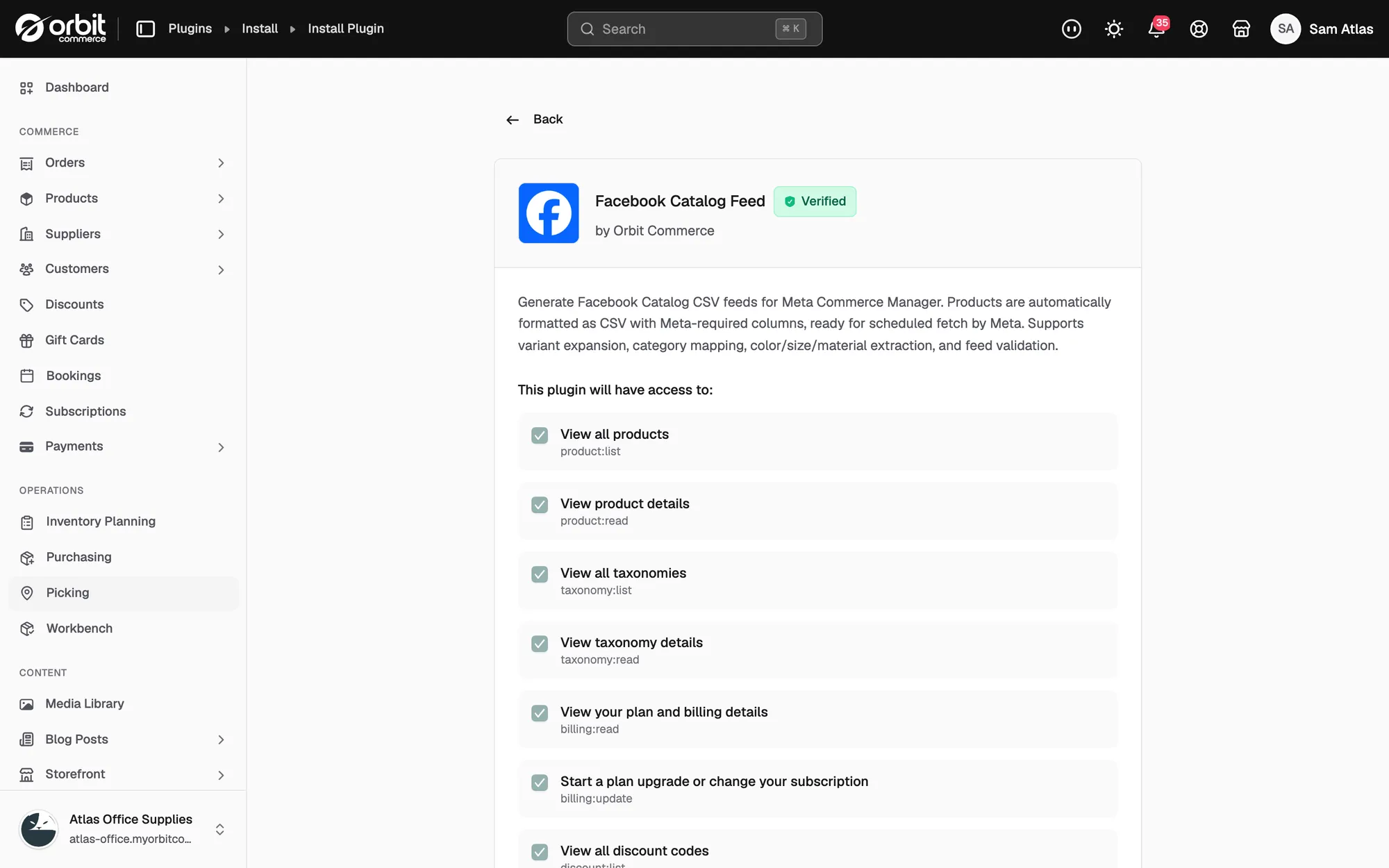Open Inventory Planning clipboard icon

point(27,522)
